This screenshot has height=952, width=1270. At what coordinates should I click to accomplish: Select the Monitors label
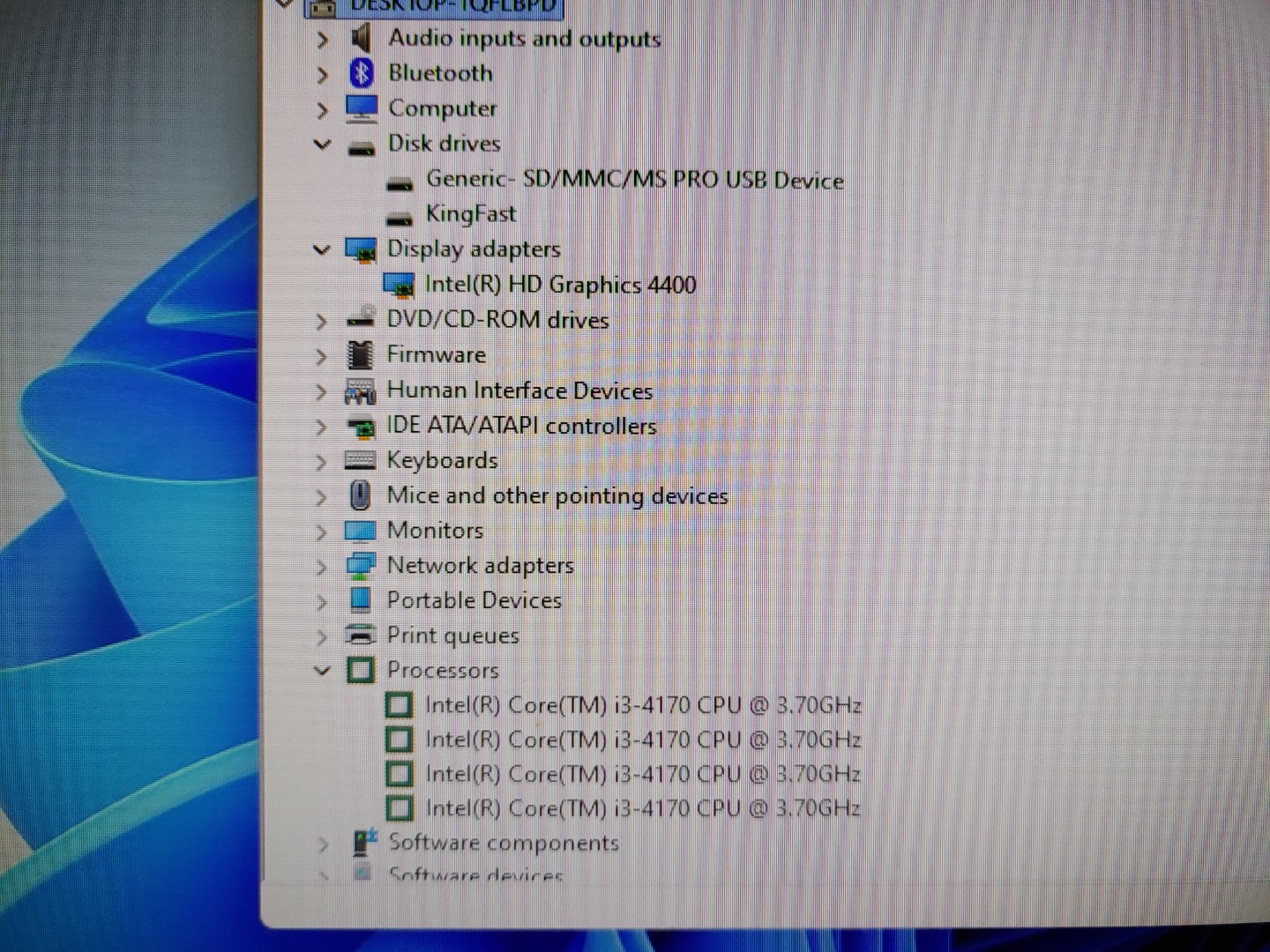436,531
